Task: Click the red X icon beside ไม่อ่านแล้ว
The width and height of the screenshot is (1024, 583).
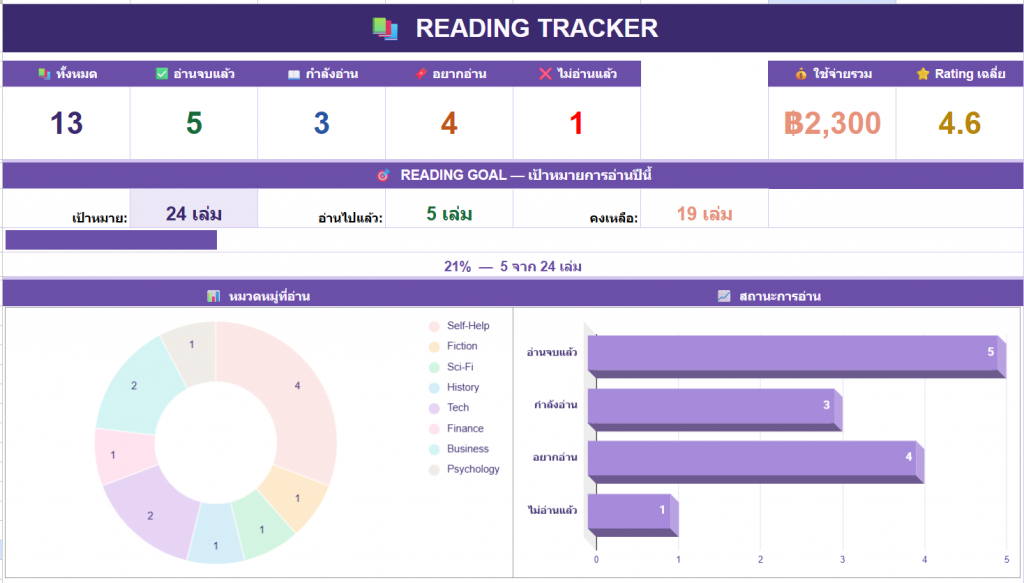Action: 545,74
